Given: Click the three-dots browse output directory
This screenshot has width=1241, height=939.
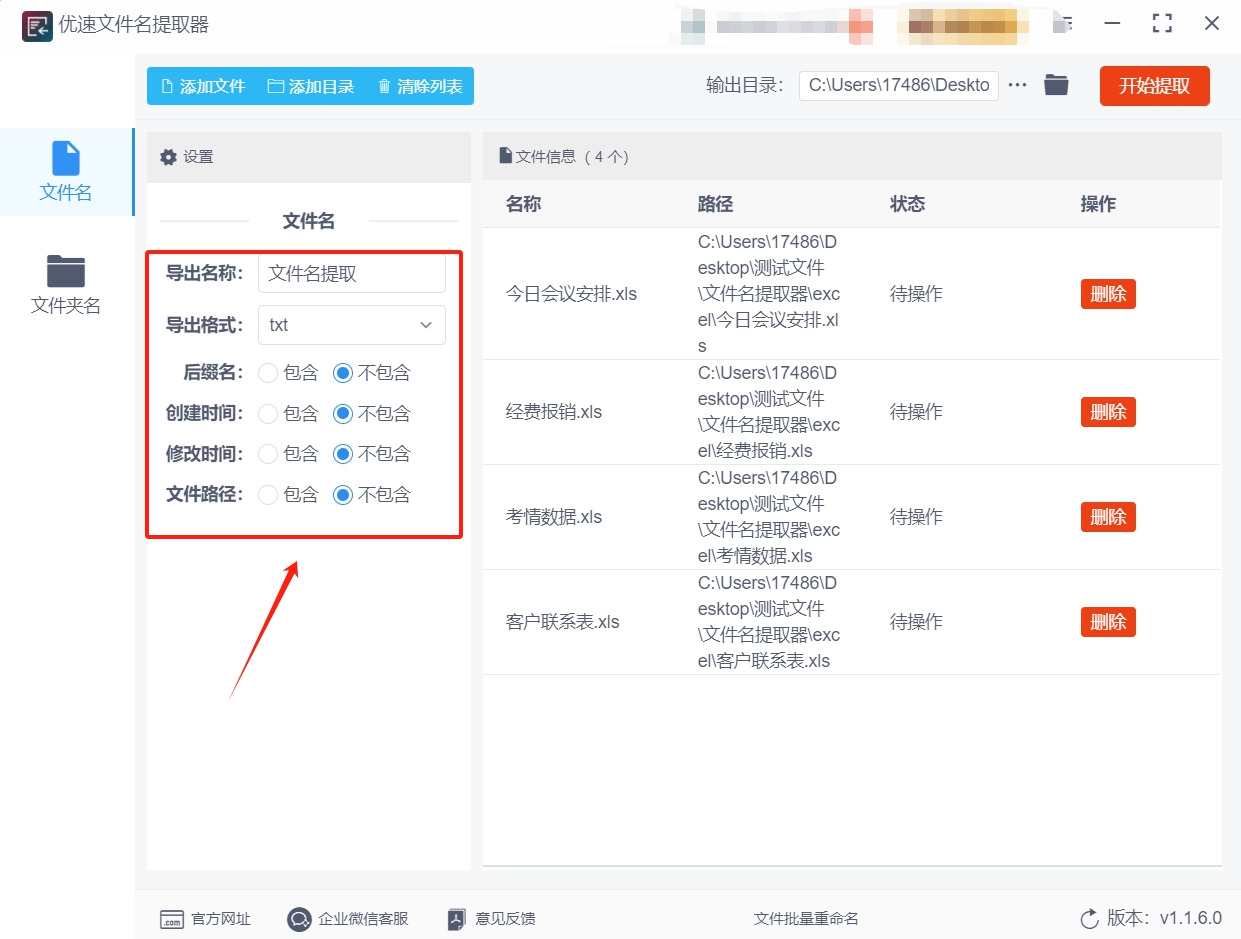Looking at the screenshot, I should click(1018, 86).
